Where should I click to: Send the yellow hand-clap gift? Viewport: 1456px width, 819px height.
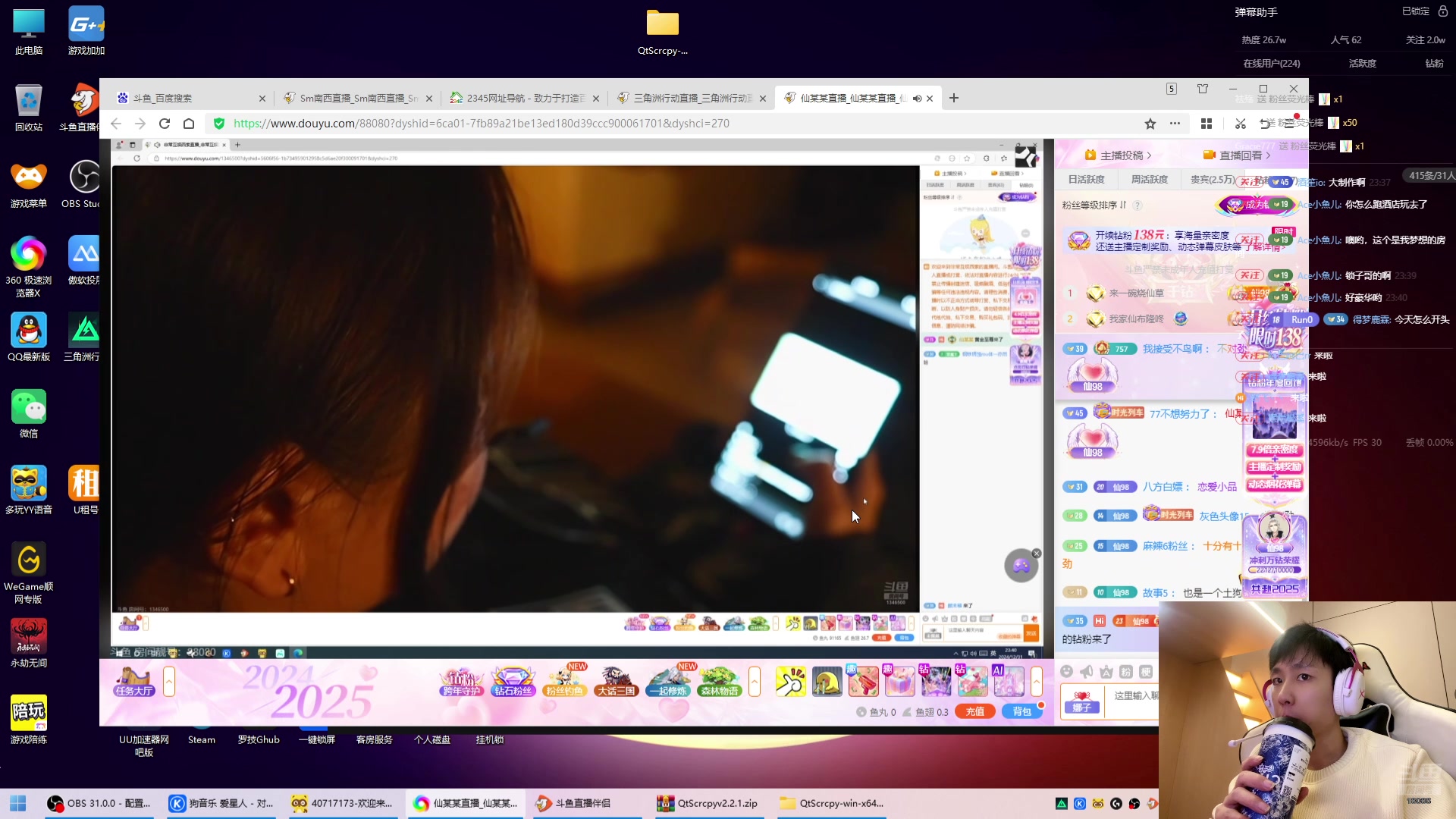tap(790, 681)
